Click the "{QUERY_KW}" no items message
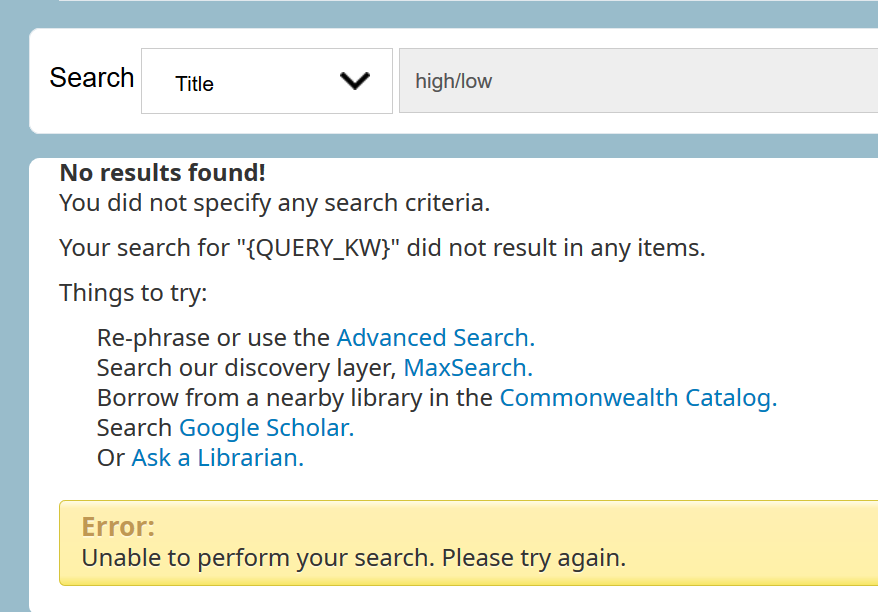The height and width of the screenshot is (612, 878). (x=382, y=247)
